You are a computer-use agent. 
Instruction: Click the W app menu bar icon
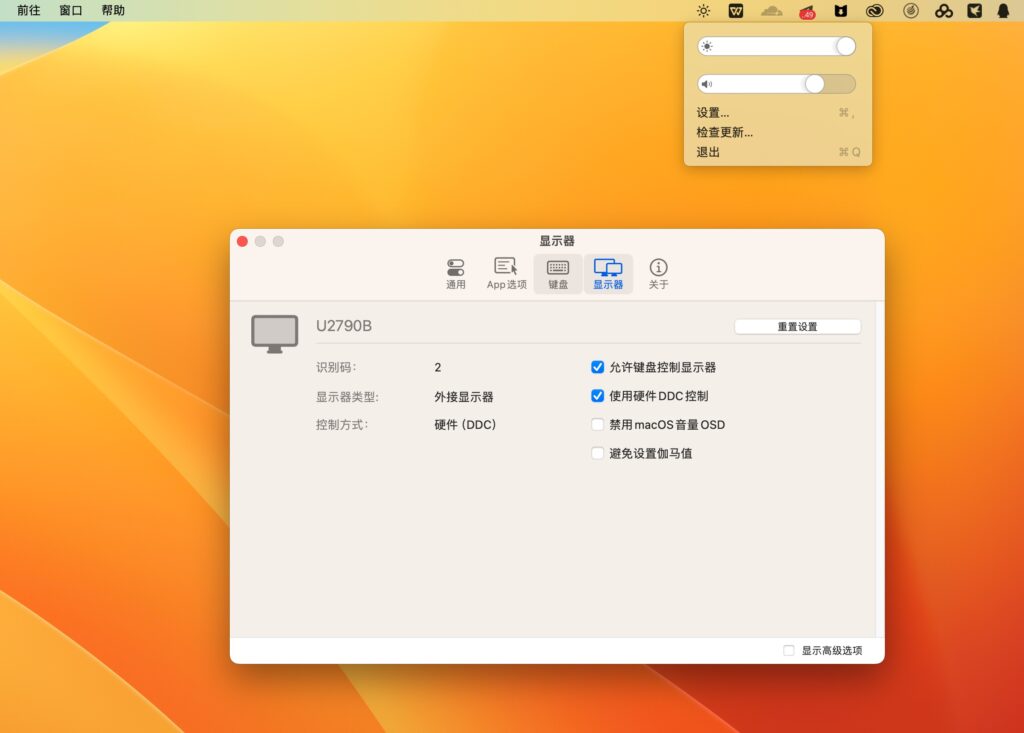(x=737, y=11)
